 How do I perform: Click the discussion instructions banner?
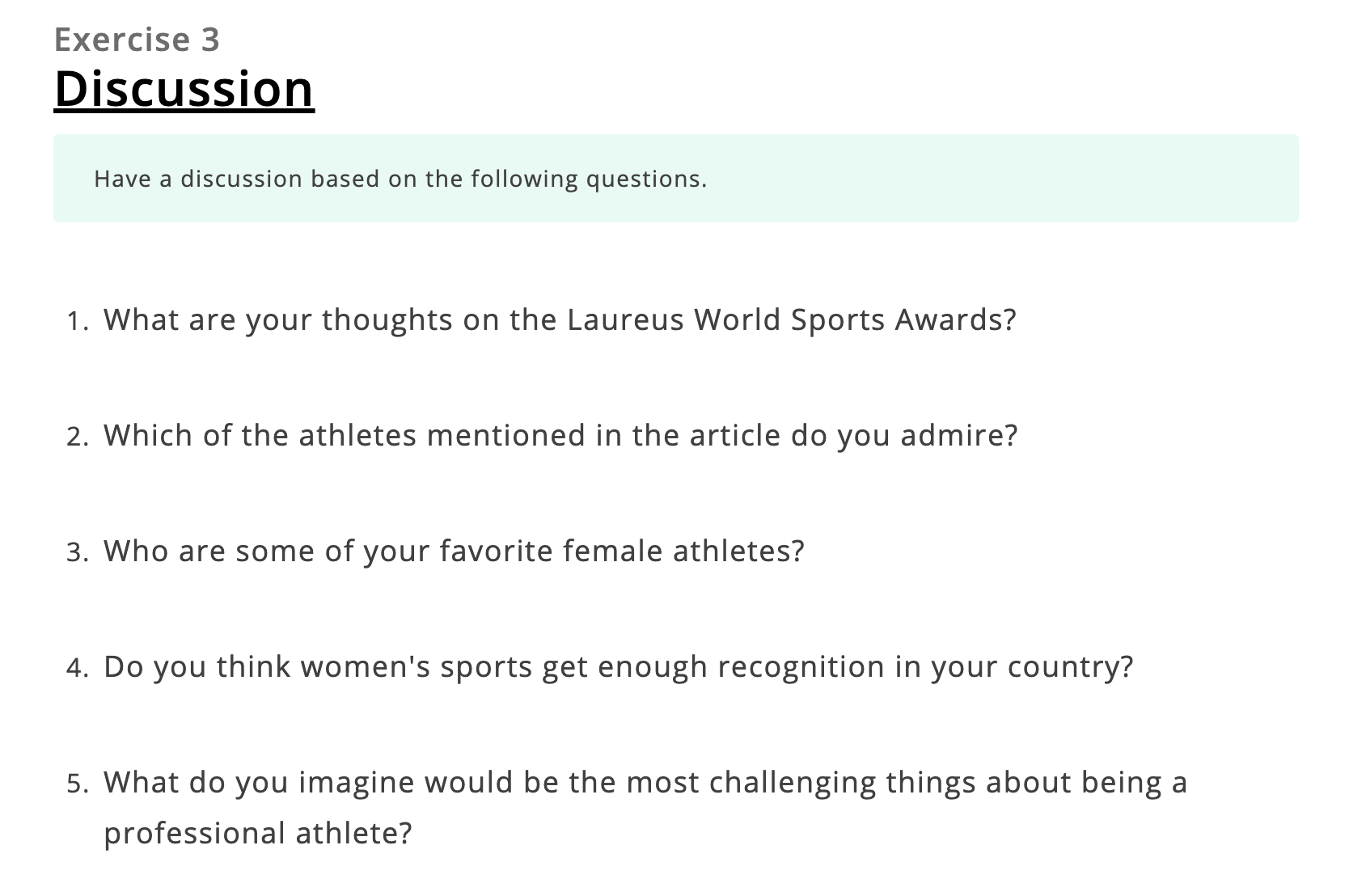pos(675,179)
